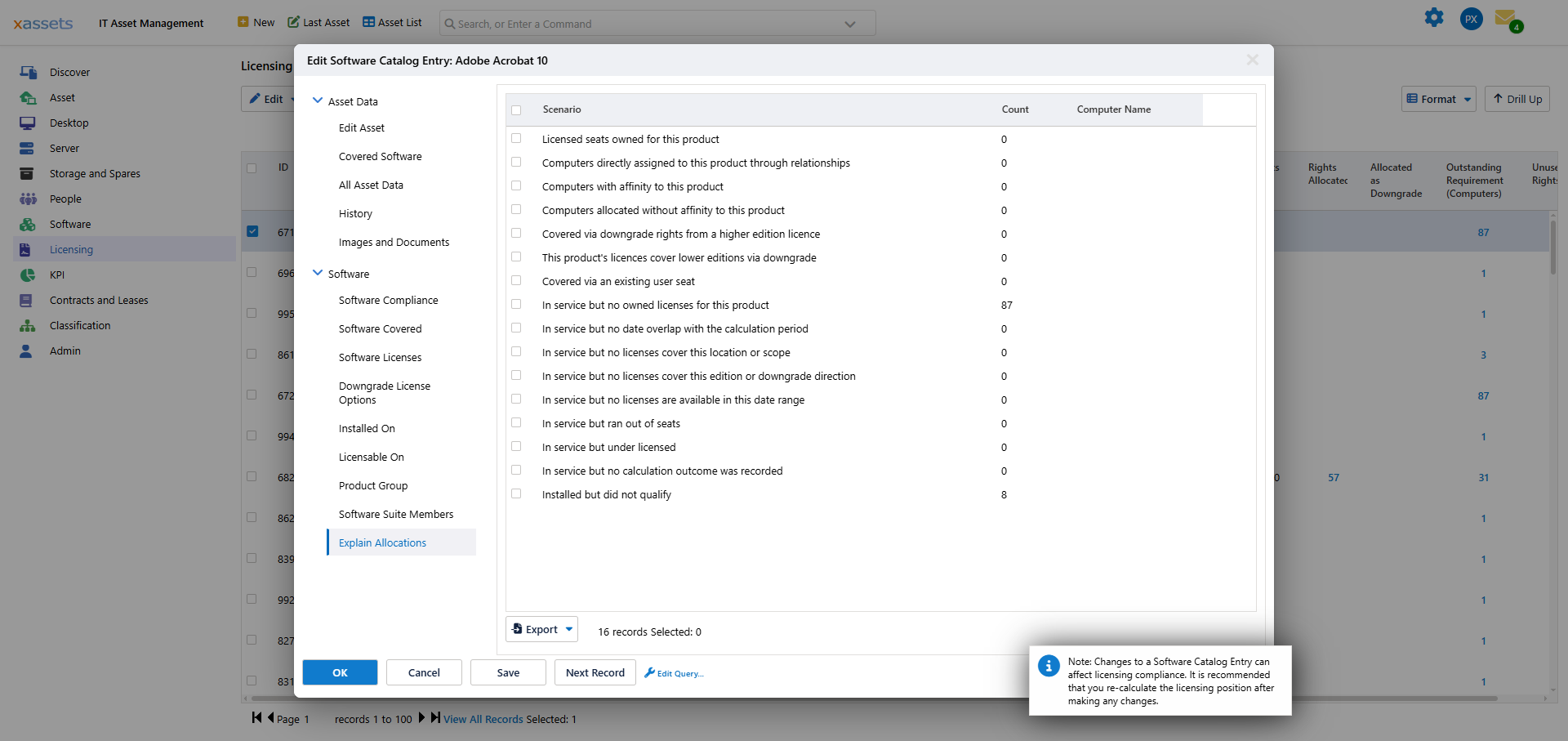
Task: Open the KPI pie chart icon
Action: coord(28,275)
